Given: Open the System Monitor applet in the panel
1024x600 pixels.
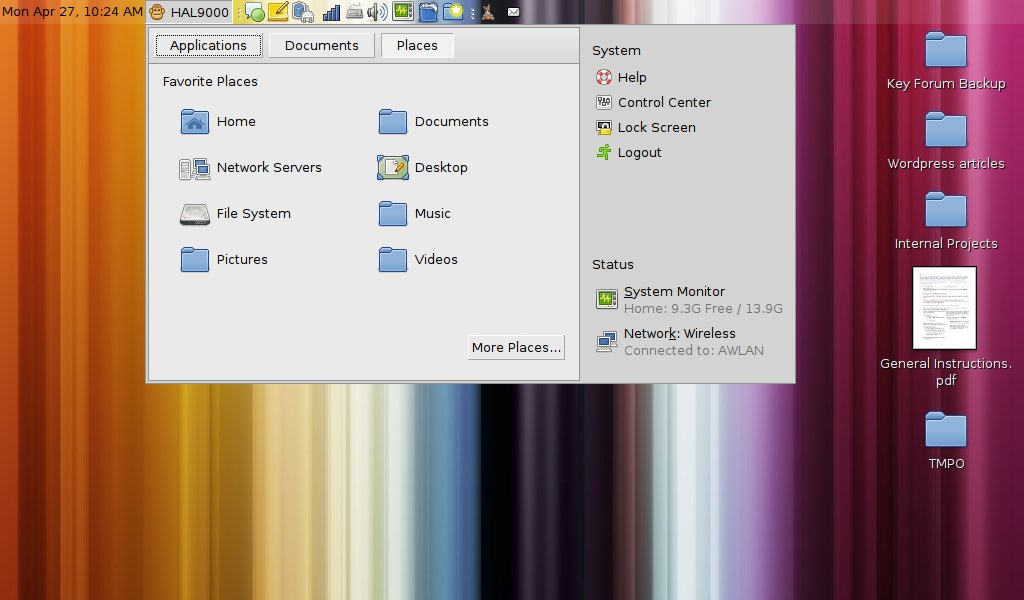Looking at the screenshot, I should [x=403, y=11].
